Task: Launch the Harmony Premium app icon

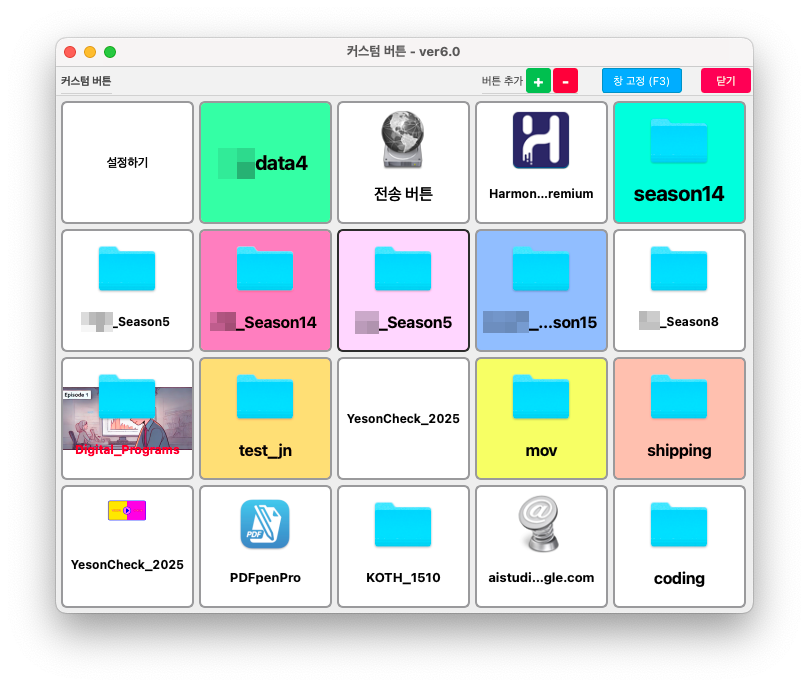Action: [x=541, y=140]
